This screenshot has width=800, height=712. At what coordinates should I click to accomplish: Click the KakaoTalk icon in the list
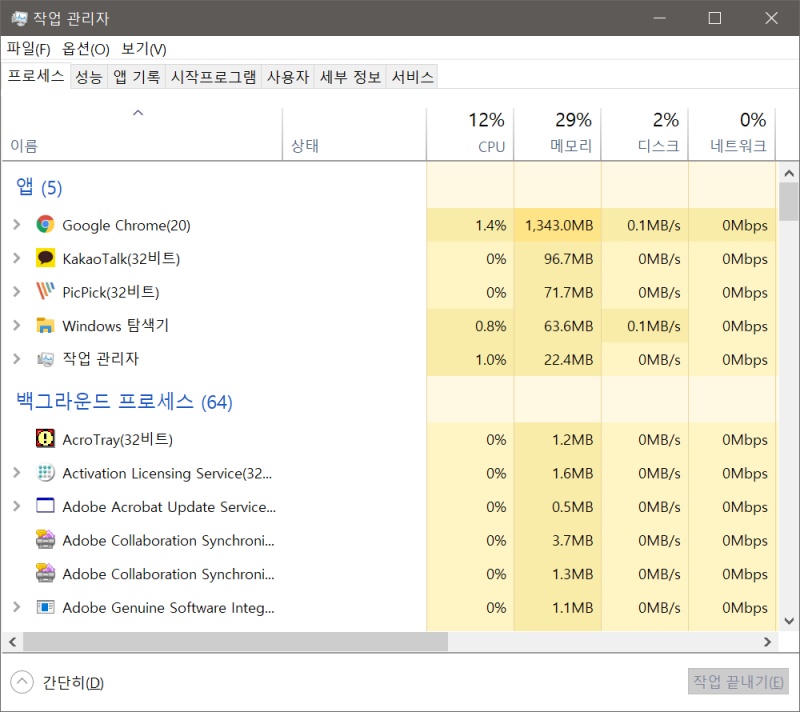point(45,258)
